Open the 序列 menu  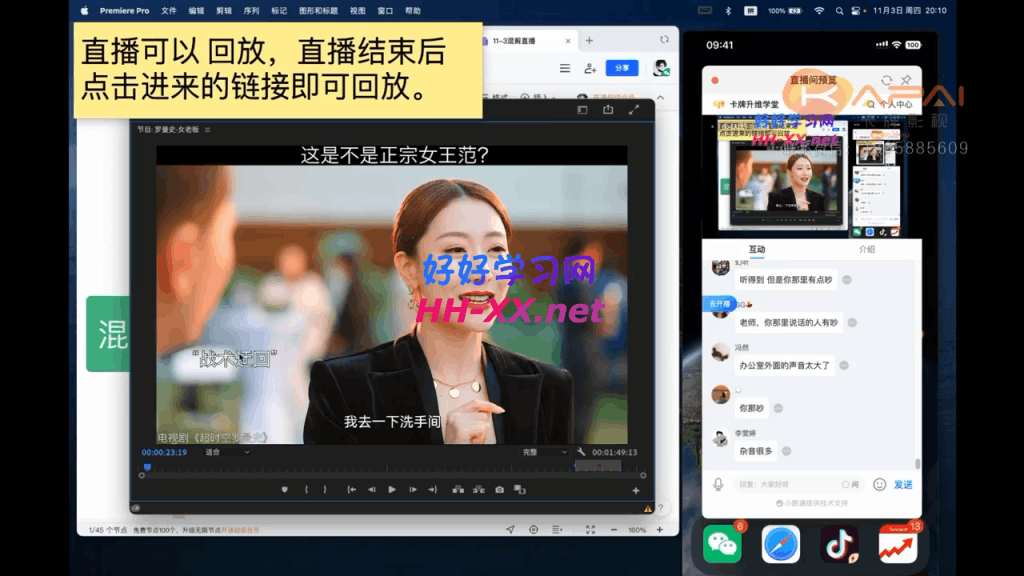(x=251, y=11)
